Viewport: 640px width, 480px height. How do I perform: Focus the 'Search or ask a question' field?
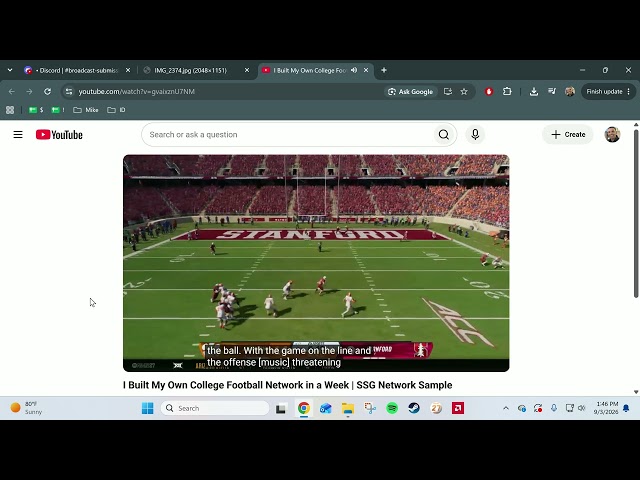[x=288, y=134]
